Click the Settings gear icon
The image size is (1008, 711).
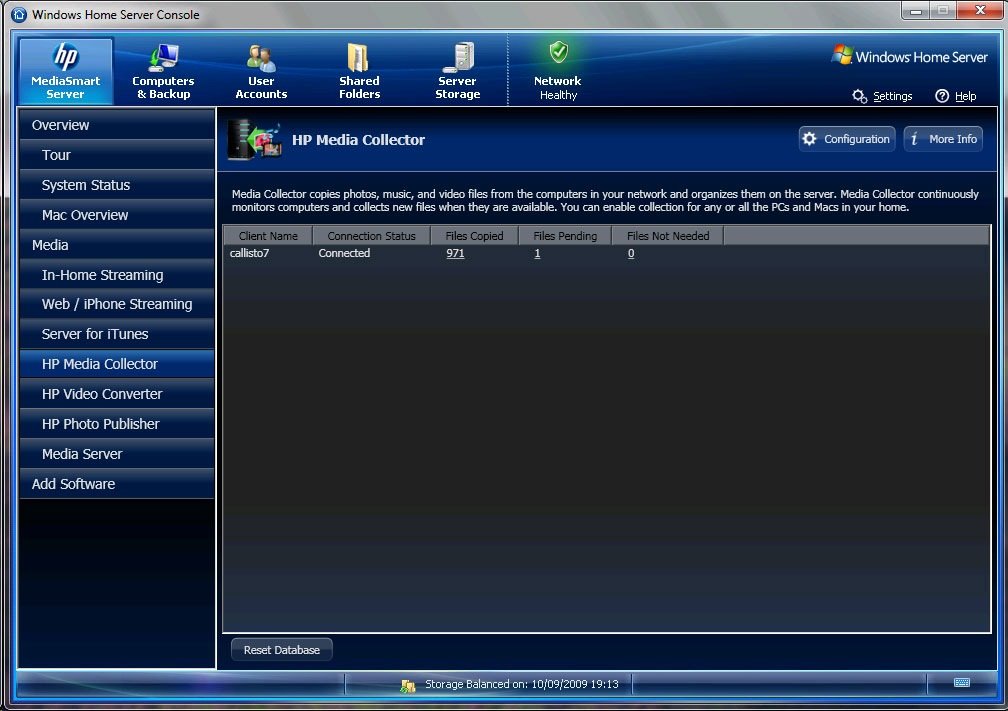(x=860, y=96)
